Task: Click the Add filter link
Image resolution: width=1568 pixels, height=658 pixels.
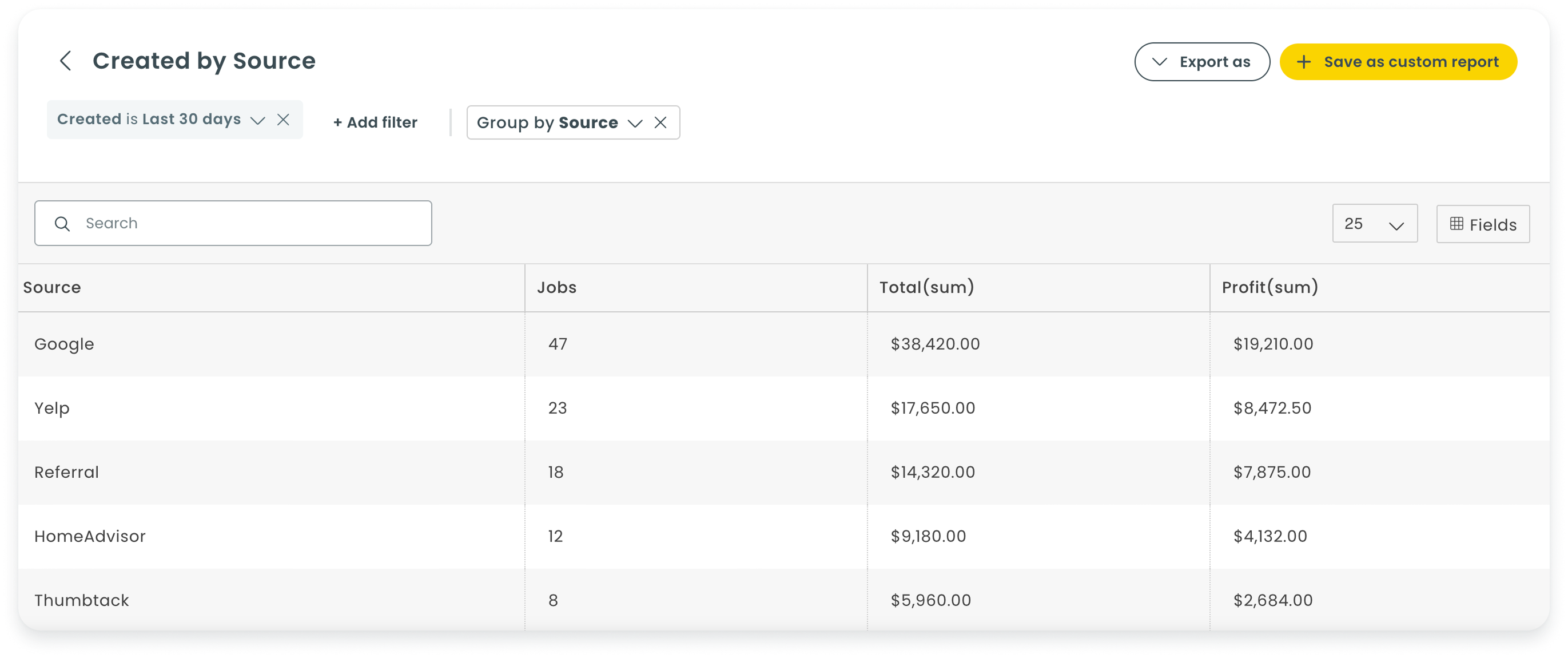Action: (375, 122)
